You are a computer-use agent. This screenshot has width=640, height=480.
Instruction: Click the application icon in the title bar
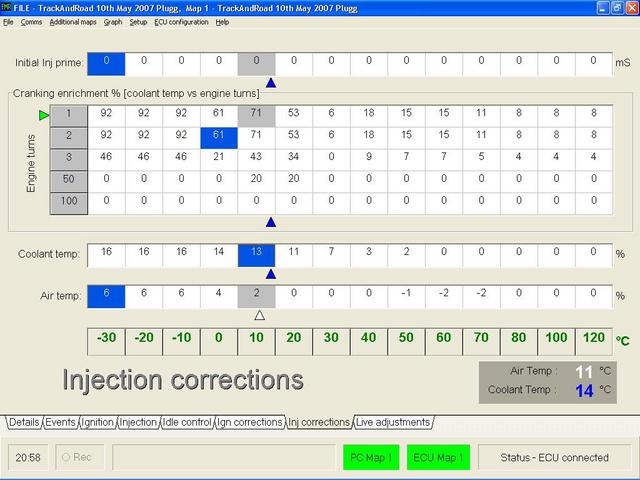(x=7, y=7)
